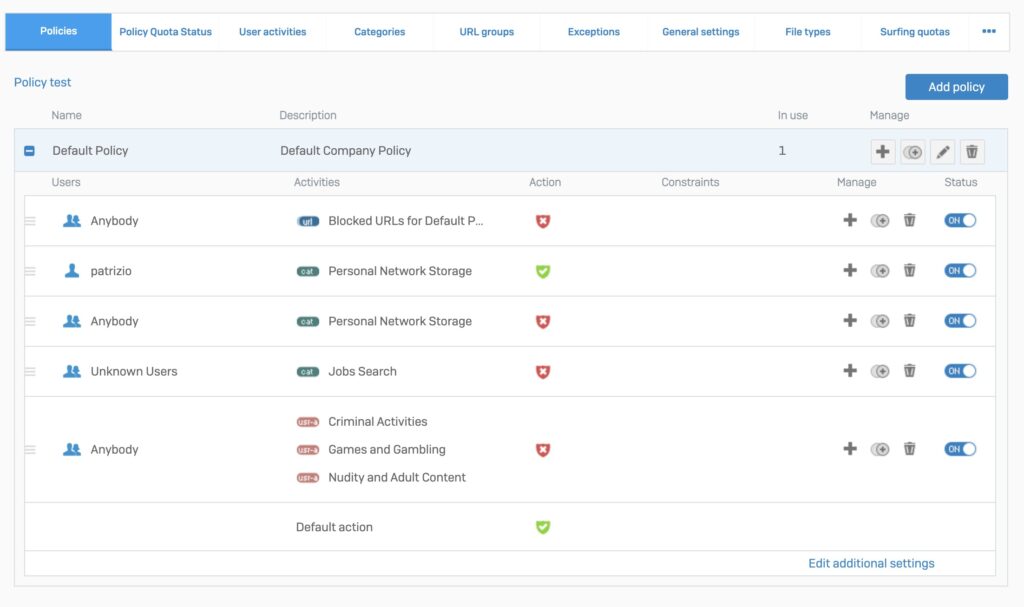Disable the Blocked URLs for Default Policy rule

tap(959, 220)
